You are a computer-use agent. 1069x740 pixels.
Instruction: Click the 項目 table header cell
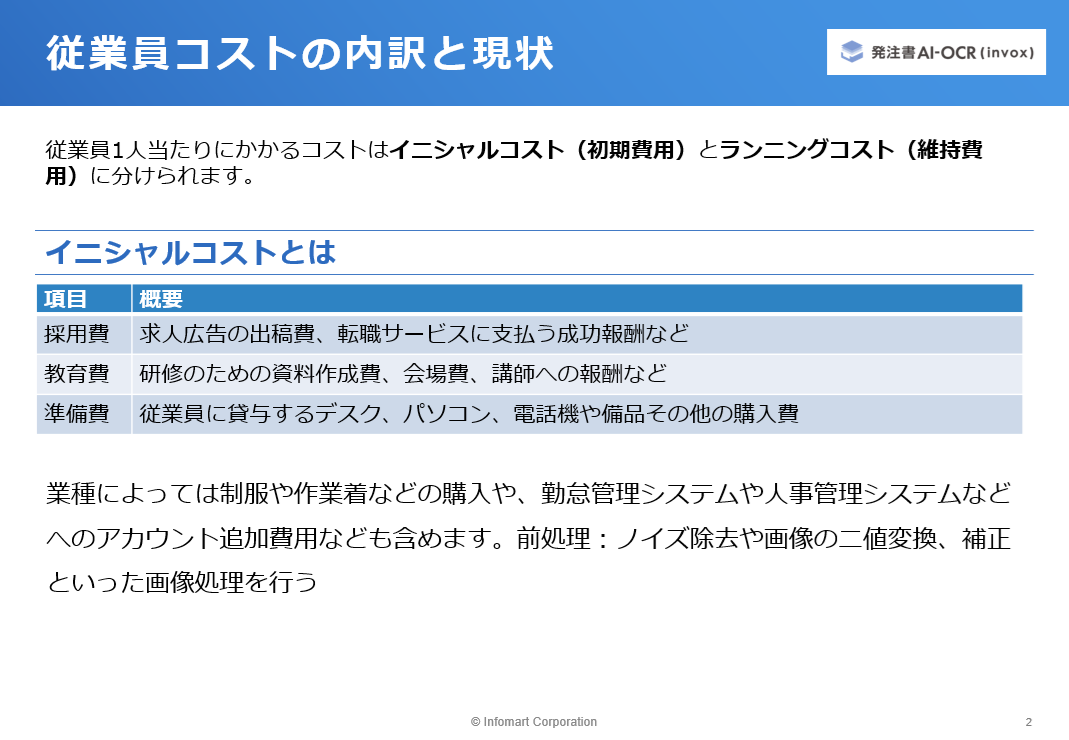pos(84,299)
